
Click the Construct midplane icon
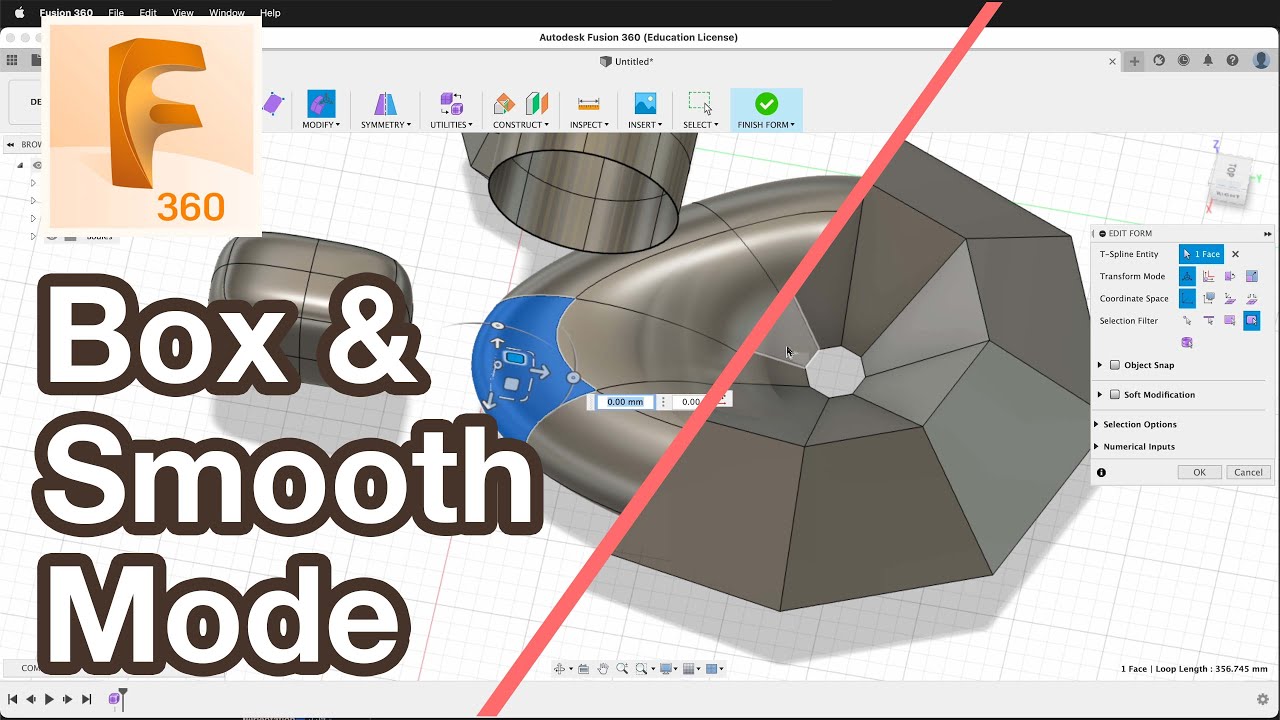537,103
